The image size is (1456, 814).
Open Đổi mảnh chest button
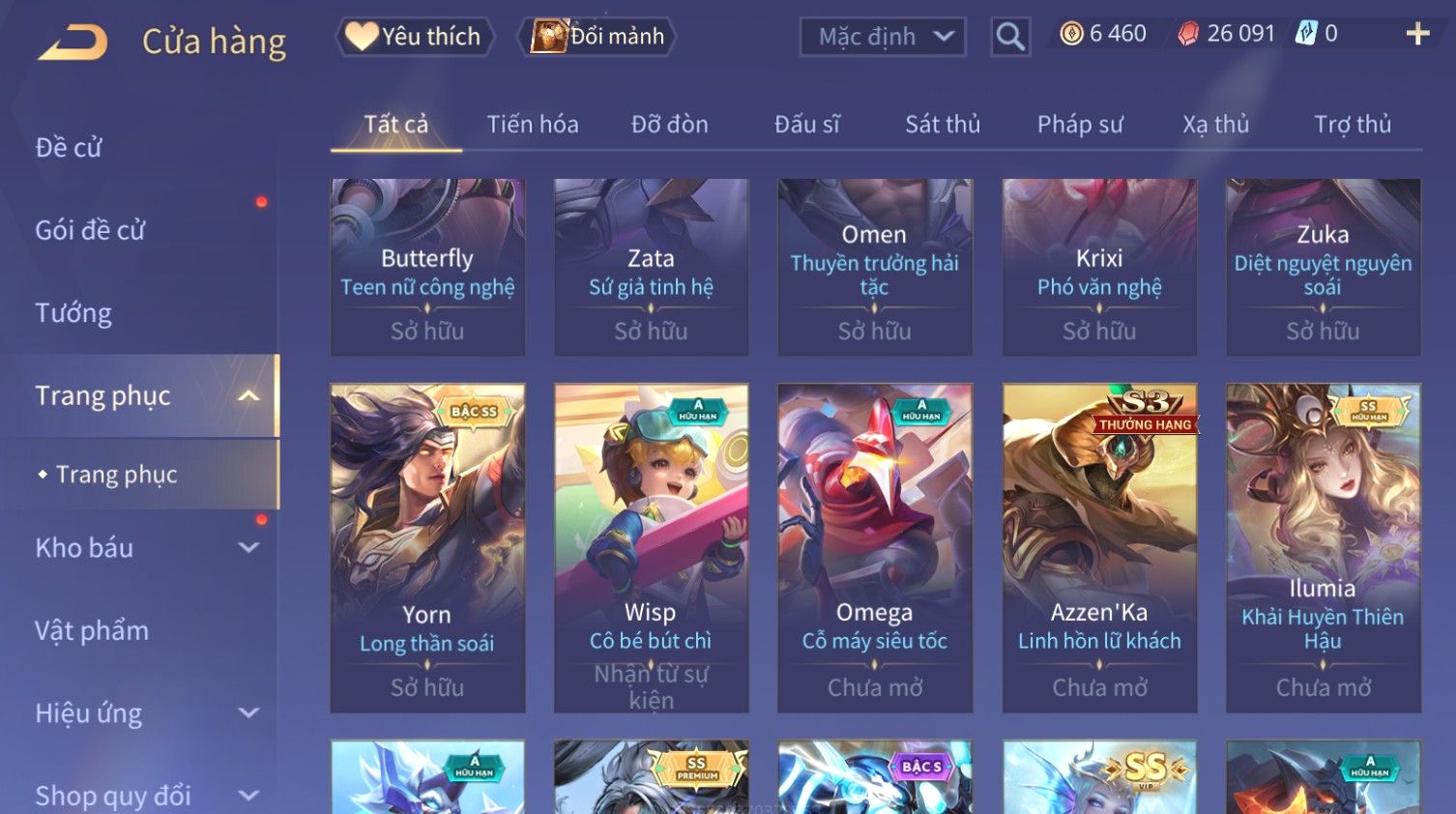coord(597,37)
